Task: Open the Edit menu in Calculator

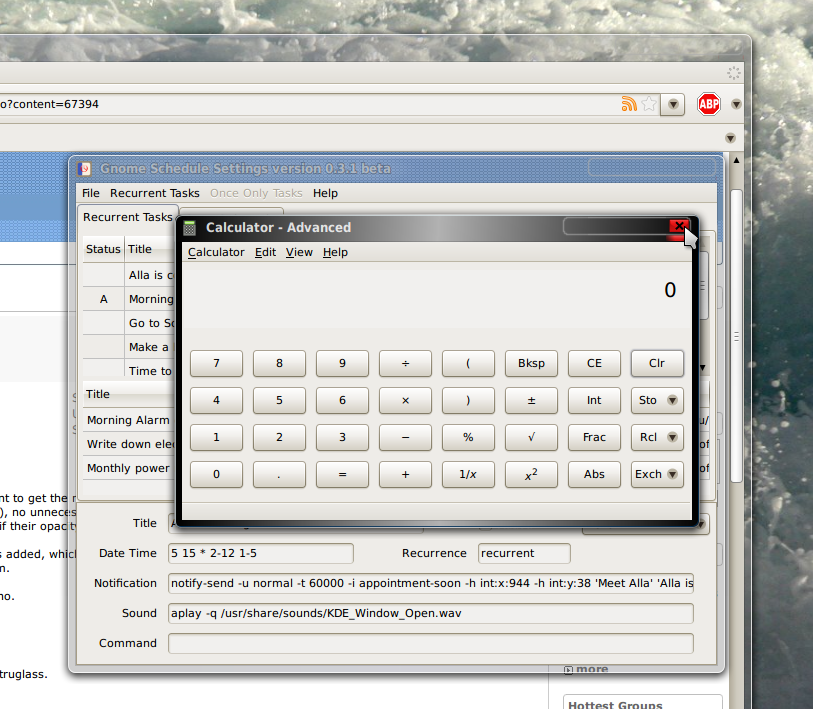Action: click(x=265, y=252)
